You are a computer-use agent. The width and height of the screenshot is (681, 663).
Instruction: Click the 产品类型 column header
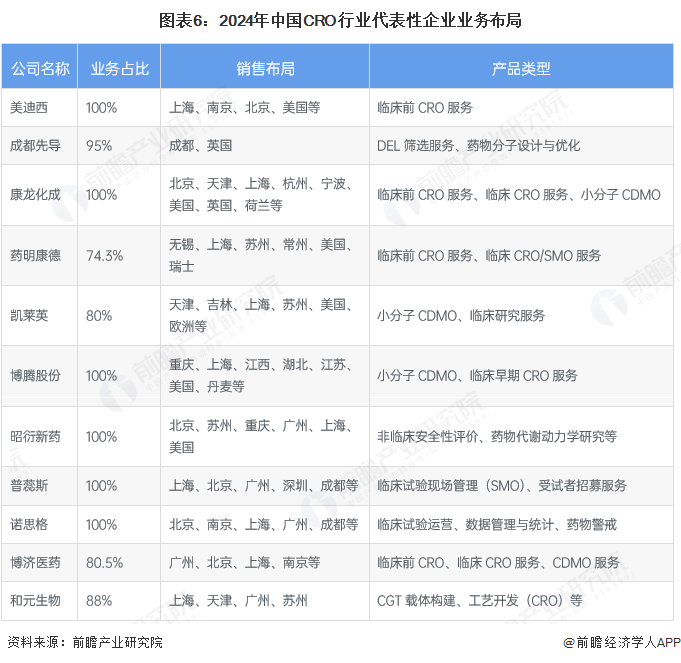[520, 69]
